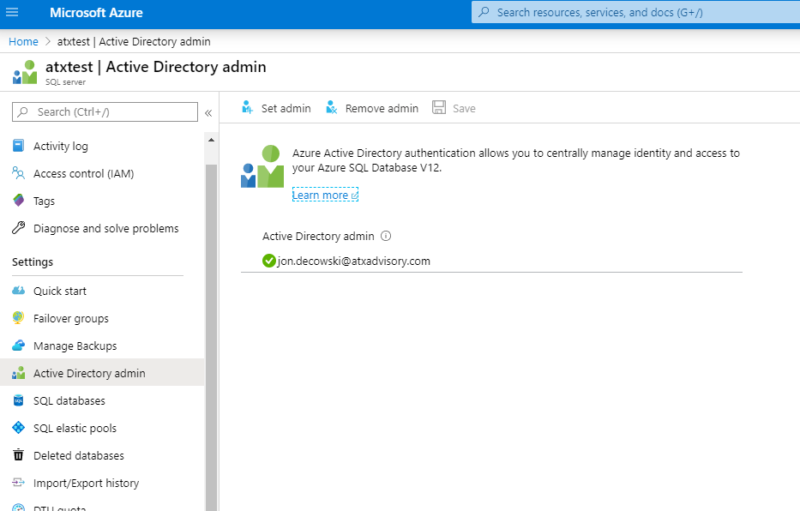
Task: Click the trash icon for Deleted databases
Action: tap(18, 455)
